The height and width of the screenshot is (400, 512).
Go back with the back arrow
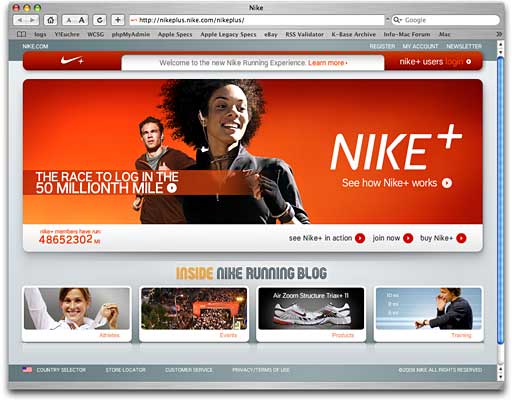pos(20,20)
